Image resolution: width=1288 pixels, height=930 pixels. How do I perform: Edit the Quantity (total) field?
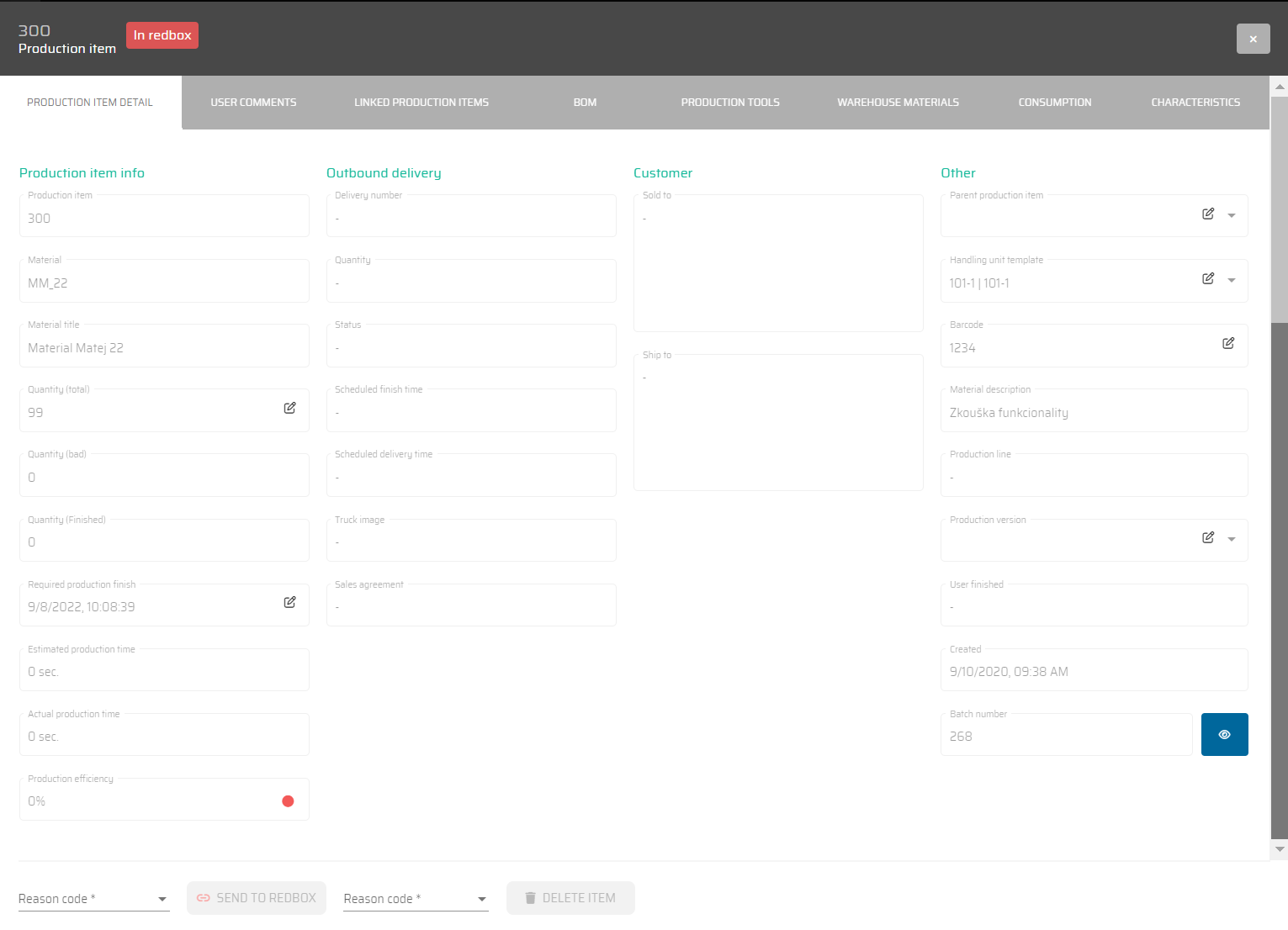tap(289, 408)
